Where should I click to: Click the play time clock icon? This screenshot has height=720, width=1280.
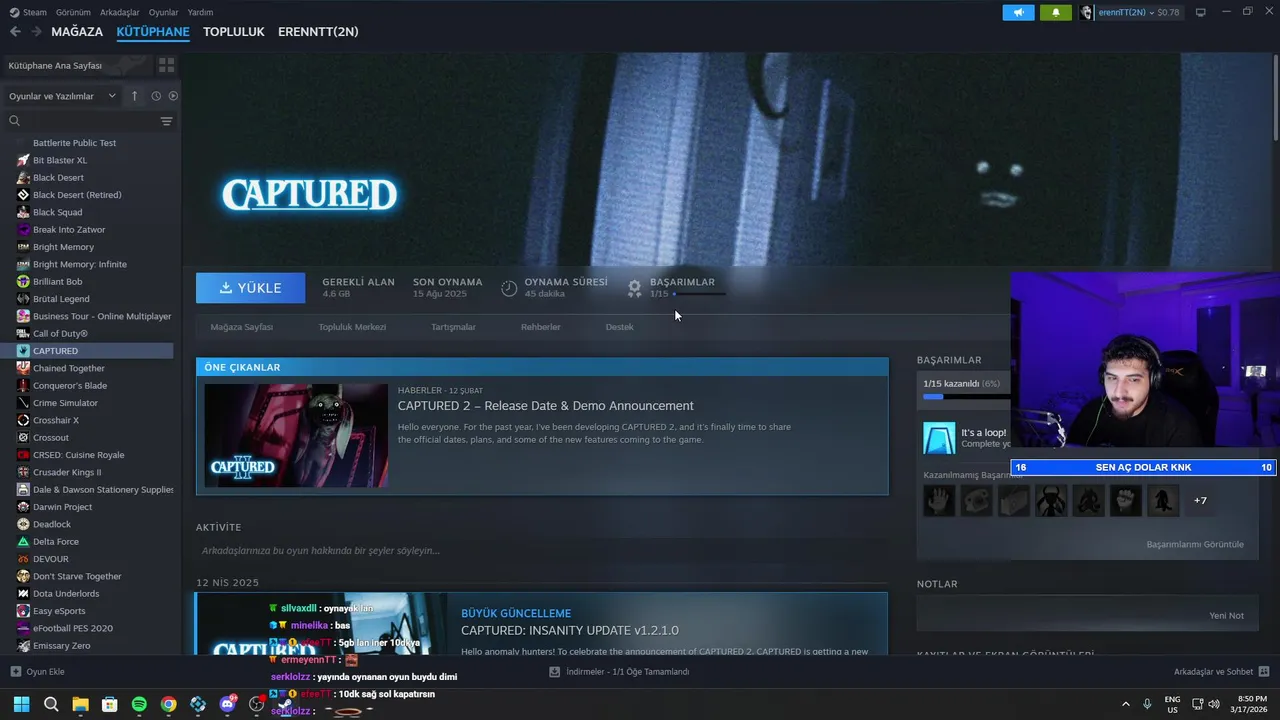509,288
